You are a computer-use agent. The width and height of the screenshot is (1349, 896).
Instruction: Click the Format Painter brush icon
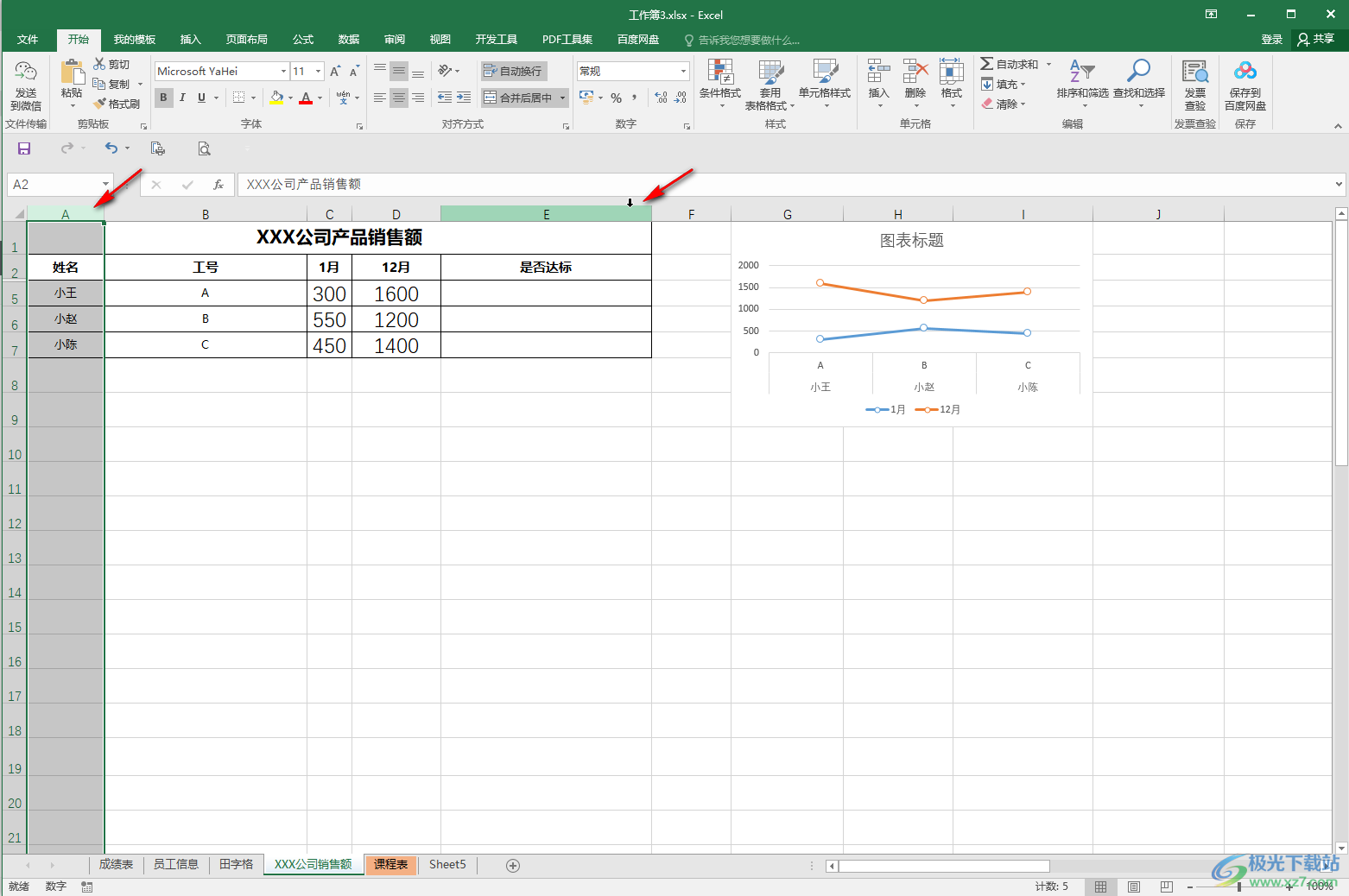[x=101, y=104]
